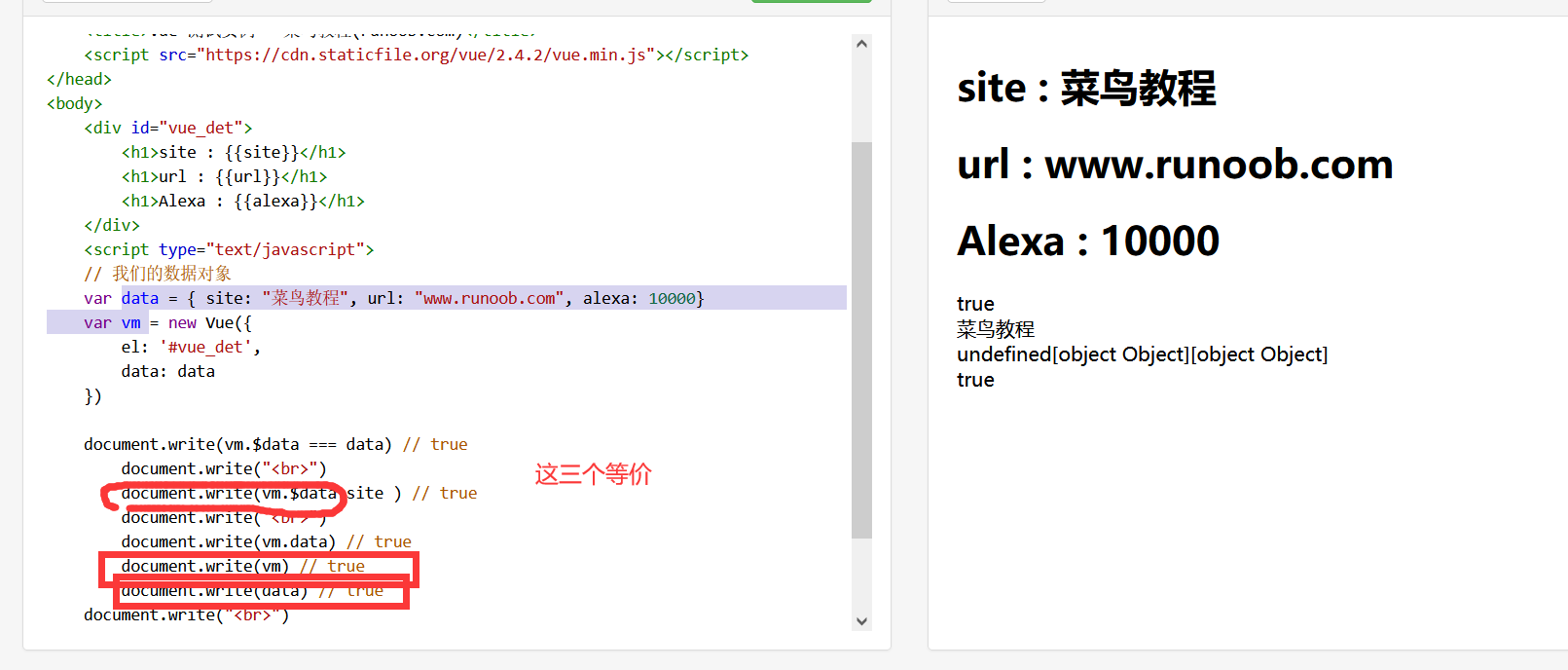Click the <h1>site : {{site}}</h1> line
1568x670 pixels.
tap(234, 152)
